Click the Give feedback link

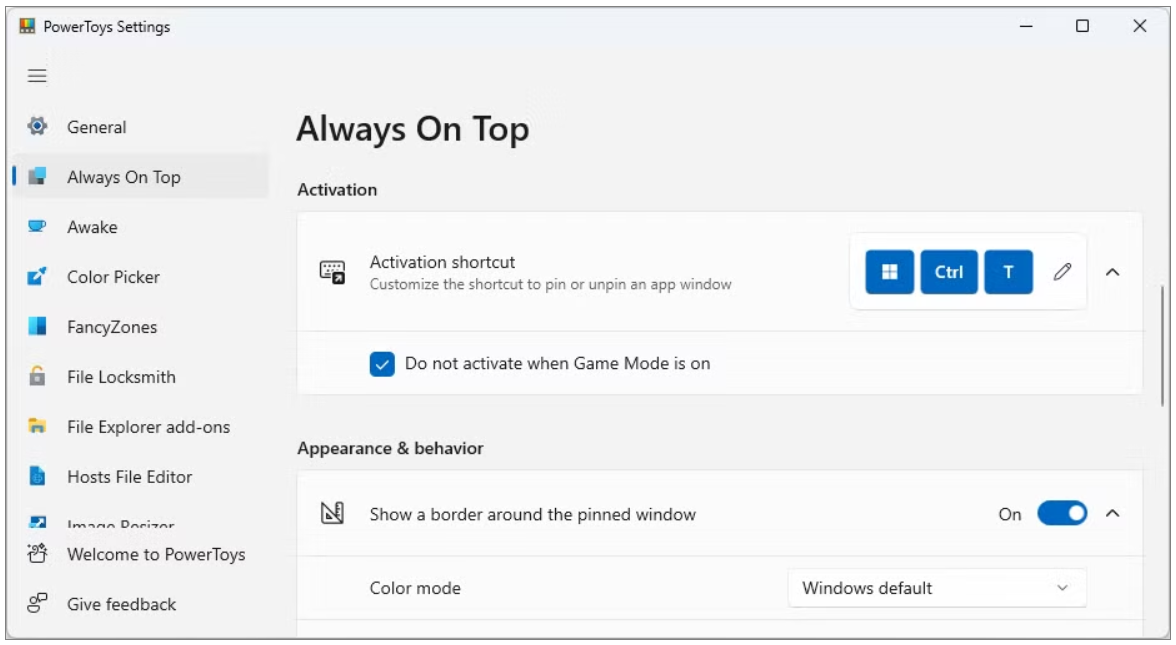[121, 604]
